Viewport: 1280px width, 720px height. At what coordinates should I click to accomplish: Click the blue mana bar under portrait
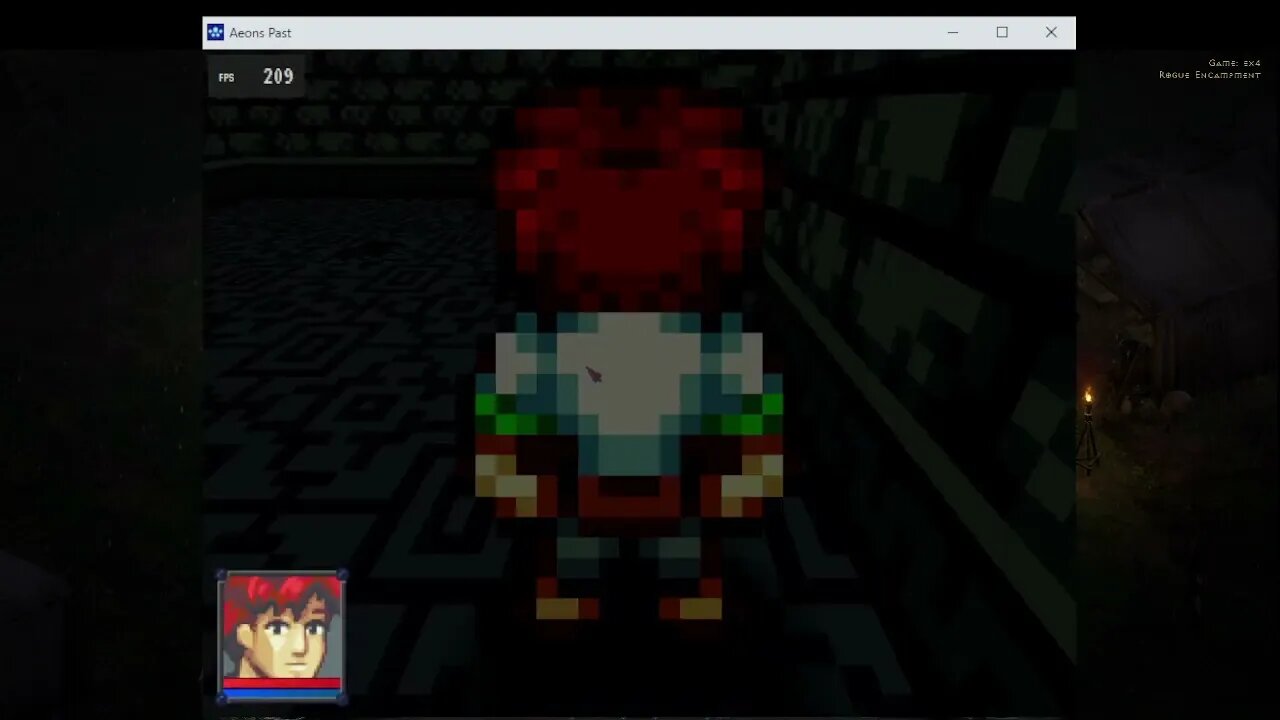(282, 694)
